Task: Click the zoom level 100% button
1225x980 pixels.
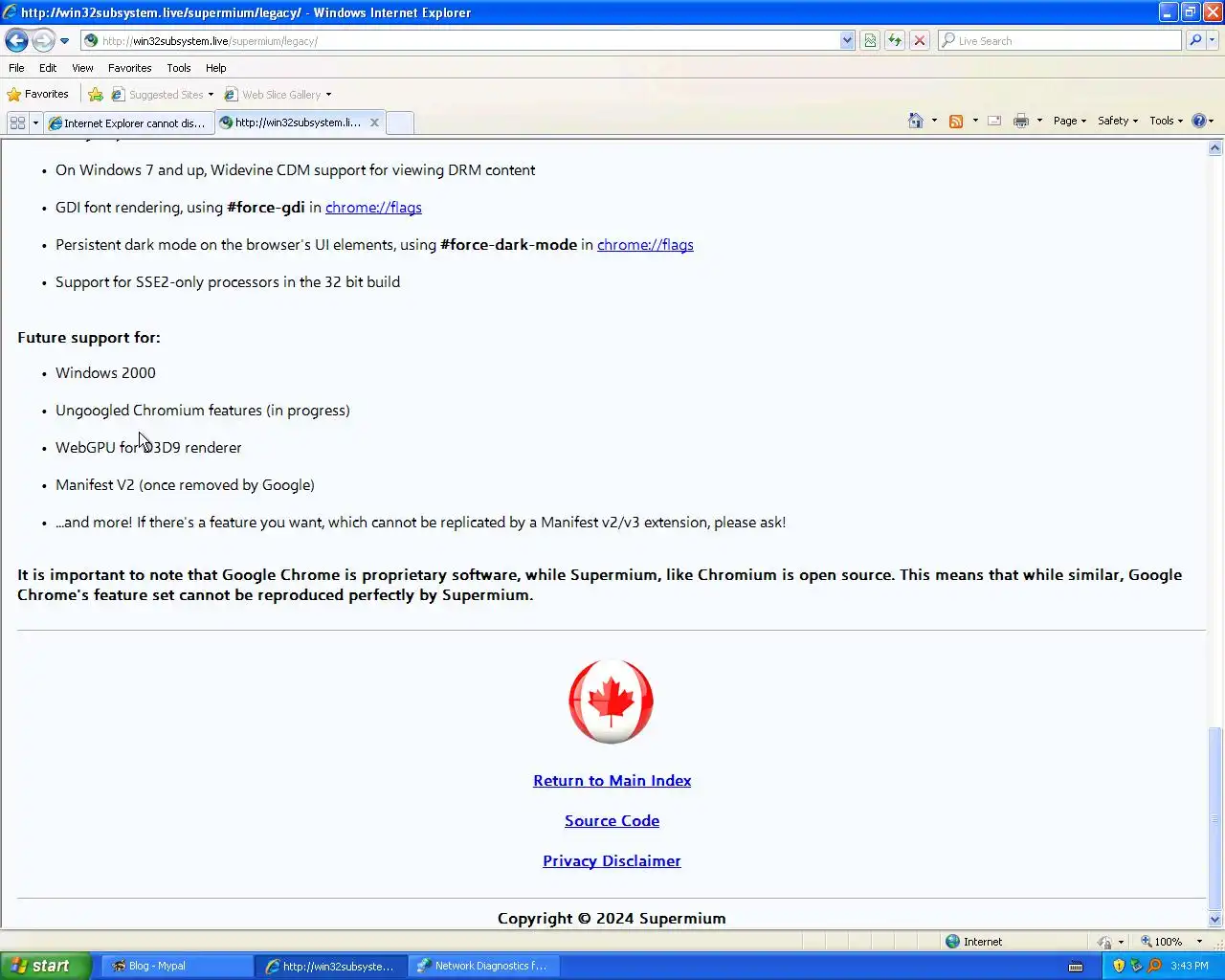Action: [1161, 942]
